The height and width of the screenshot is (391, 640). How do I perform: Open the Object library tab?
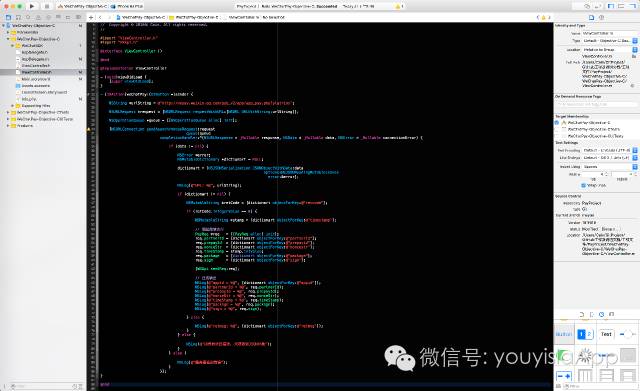601,314
